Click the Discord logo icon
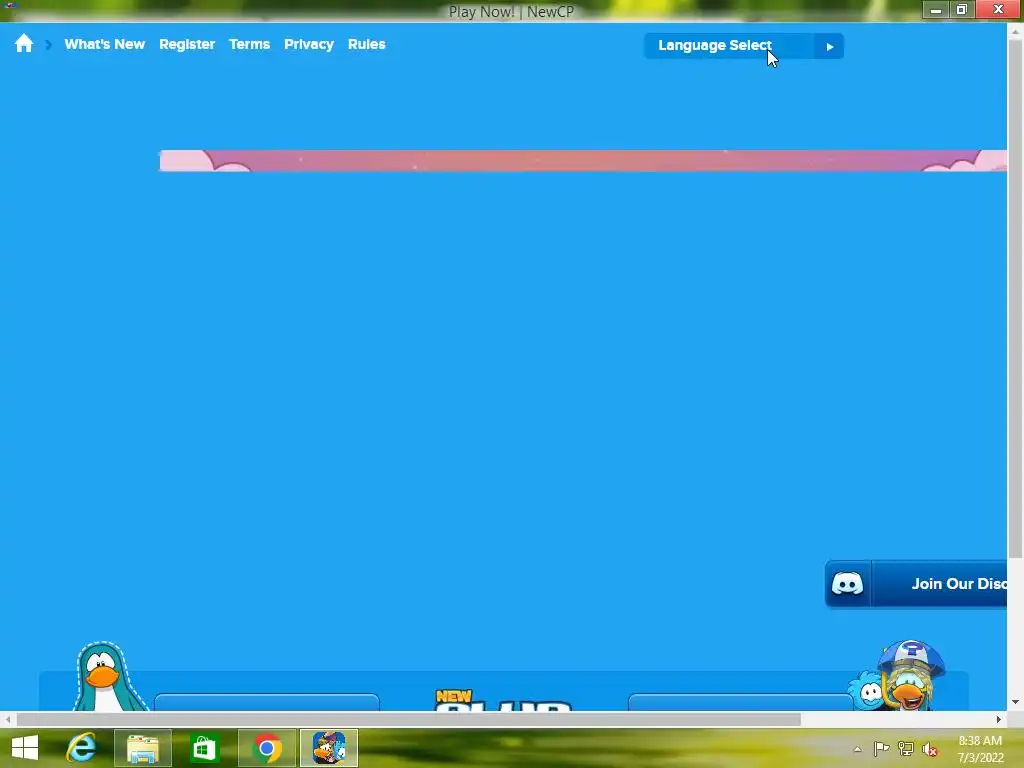This screenshot has width=1024, height=768. 848,584
